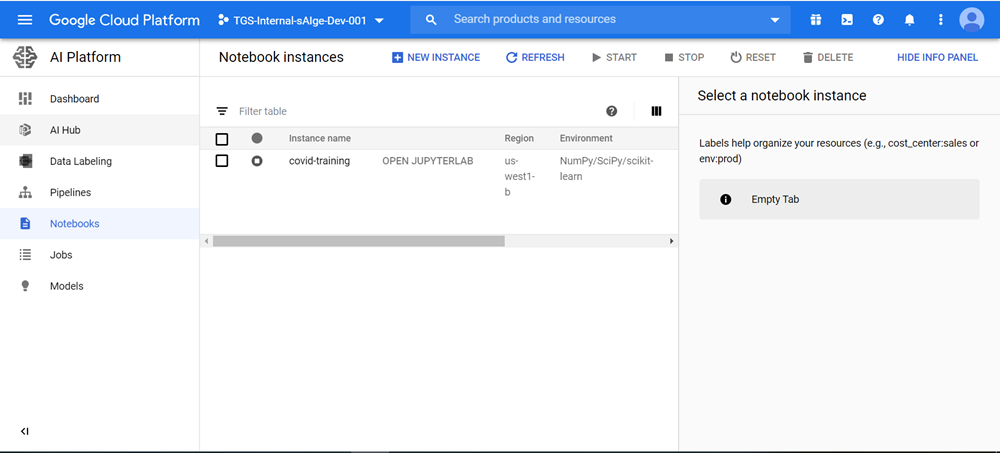Toggle the select-all header checkbox
Screen dimensions: 1000x453
(x=222, y=138)
